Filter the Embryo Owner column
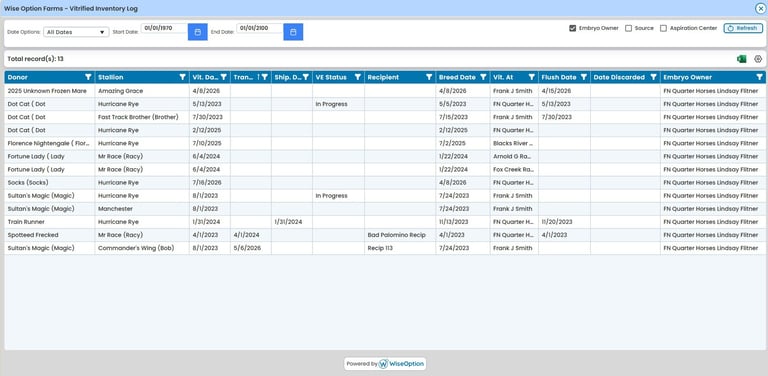The height and width of the screenshot is (376, 768). click(x=759, y=77)
